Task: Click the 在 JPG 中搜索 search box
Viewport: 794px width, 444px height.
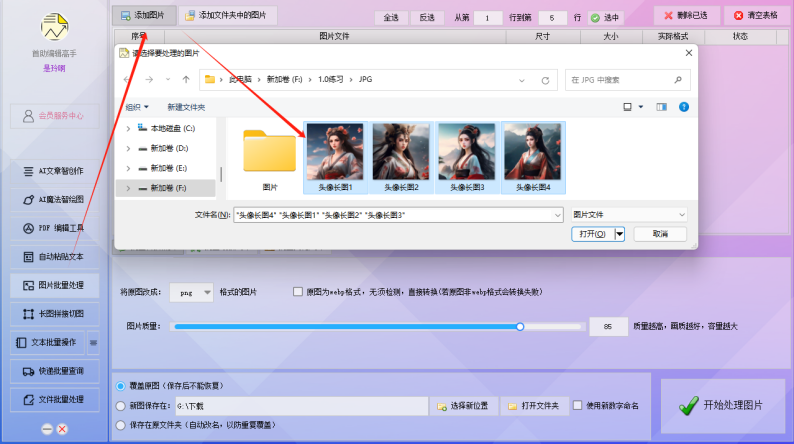Action: pos(627,80)
